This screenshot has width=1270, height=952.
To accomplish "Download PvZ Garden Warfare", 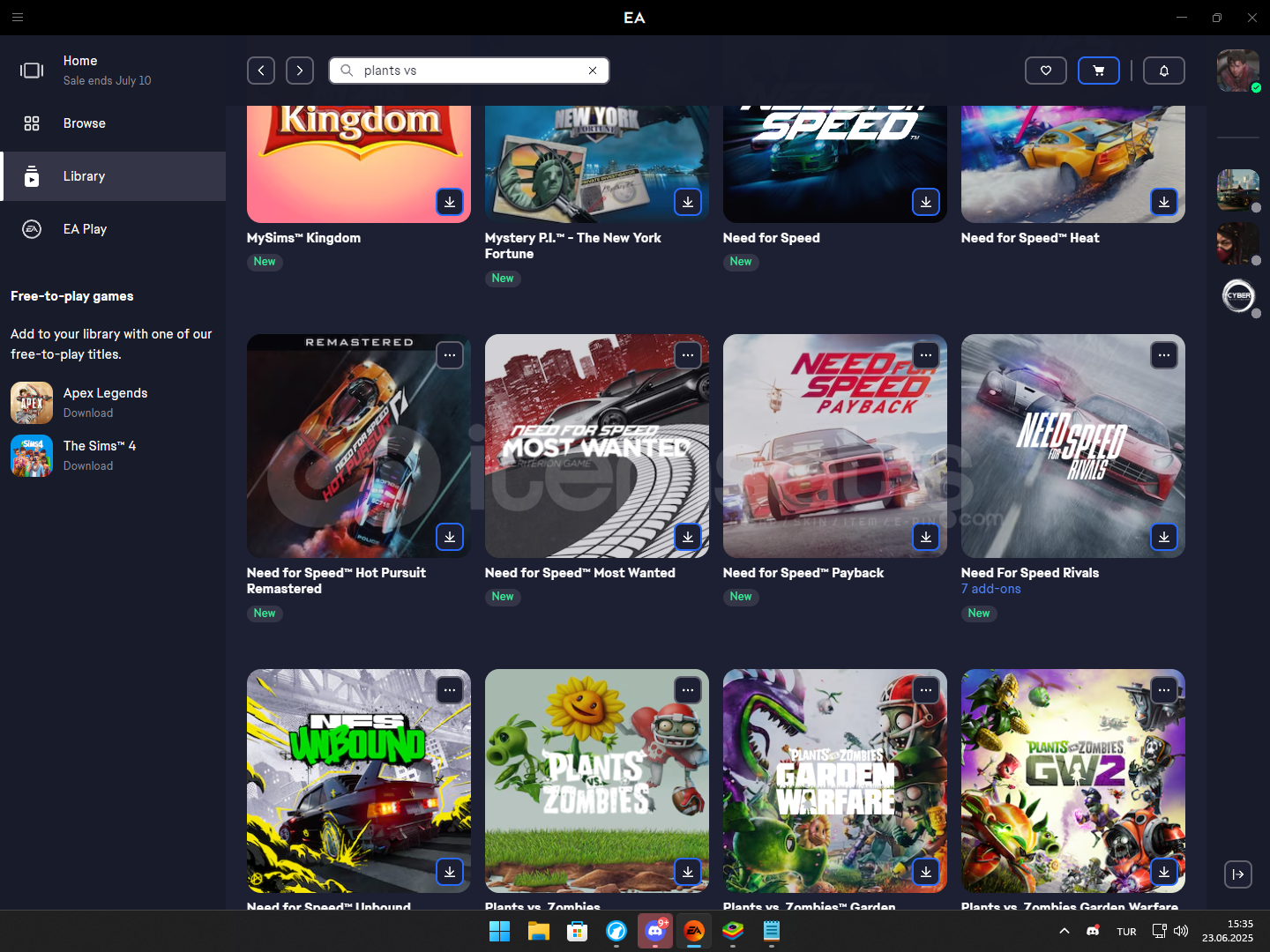I will pos(926,872).
